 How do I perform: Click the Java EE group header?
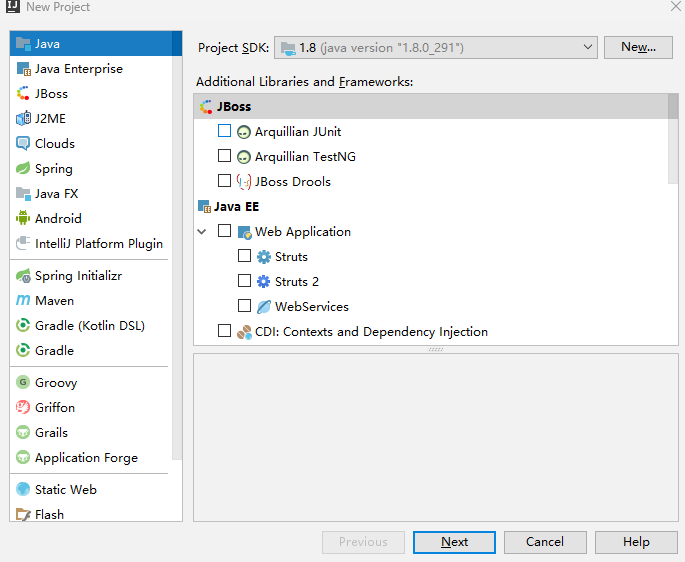[236, 206]
